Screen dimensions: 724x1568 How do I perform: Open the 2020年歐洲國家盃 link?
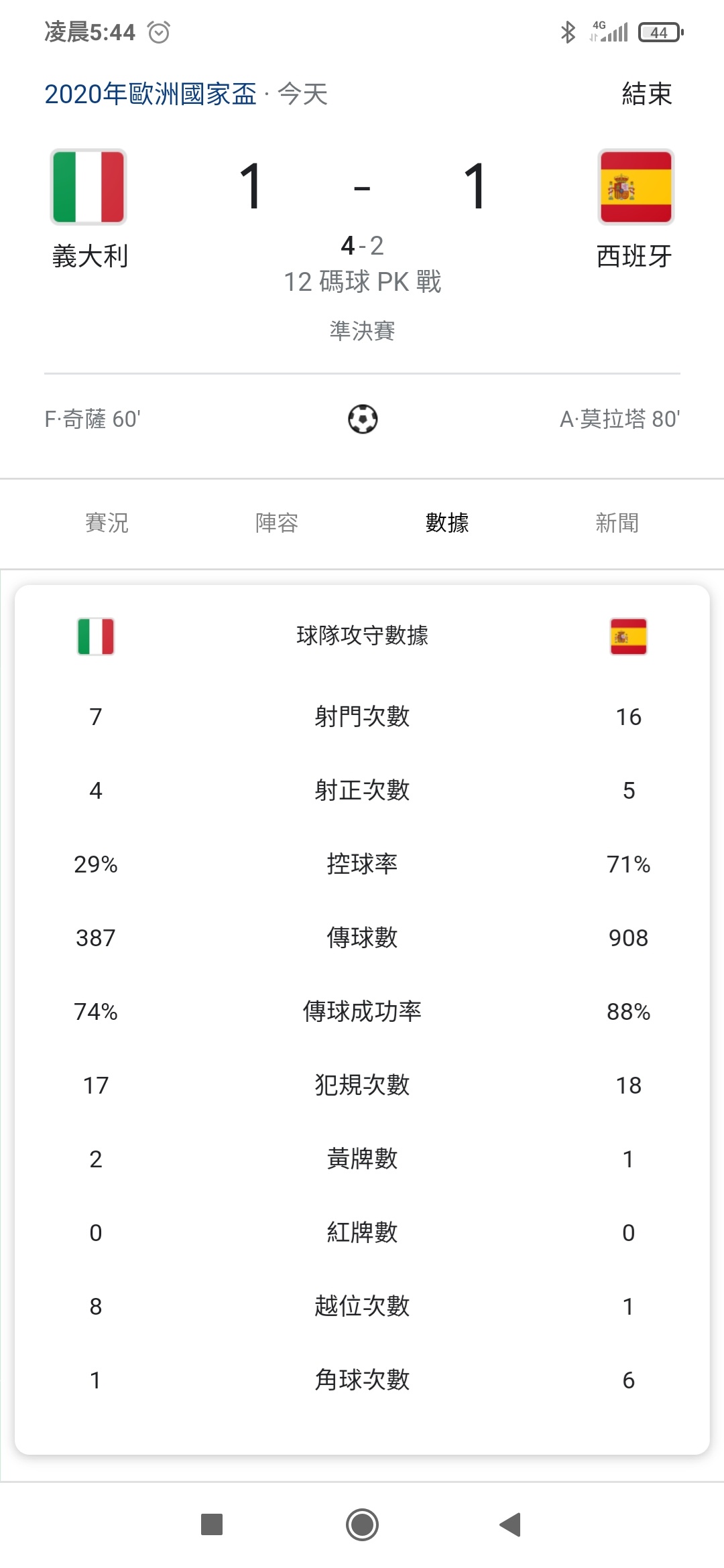(151, 94)
